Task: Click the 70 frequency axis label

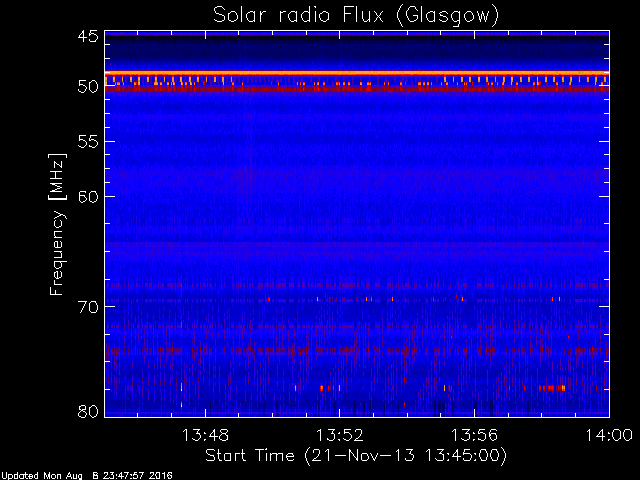Action: click(88, 307)
